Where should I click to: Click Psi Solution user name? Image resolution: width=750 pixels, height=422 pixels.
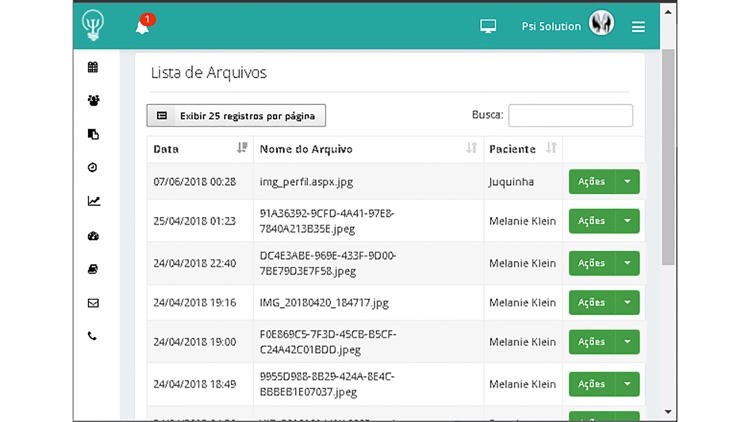point(551,26)
